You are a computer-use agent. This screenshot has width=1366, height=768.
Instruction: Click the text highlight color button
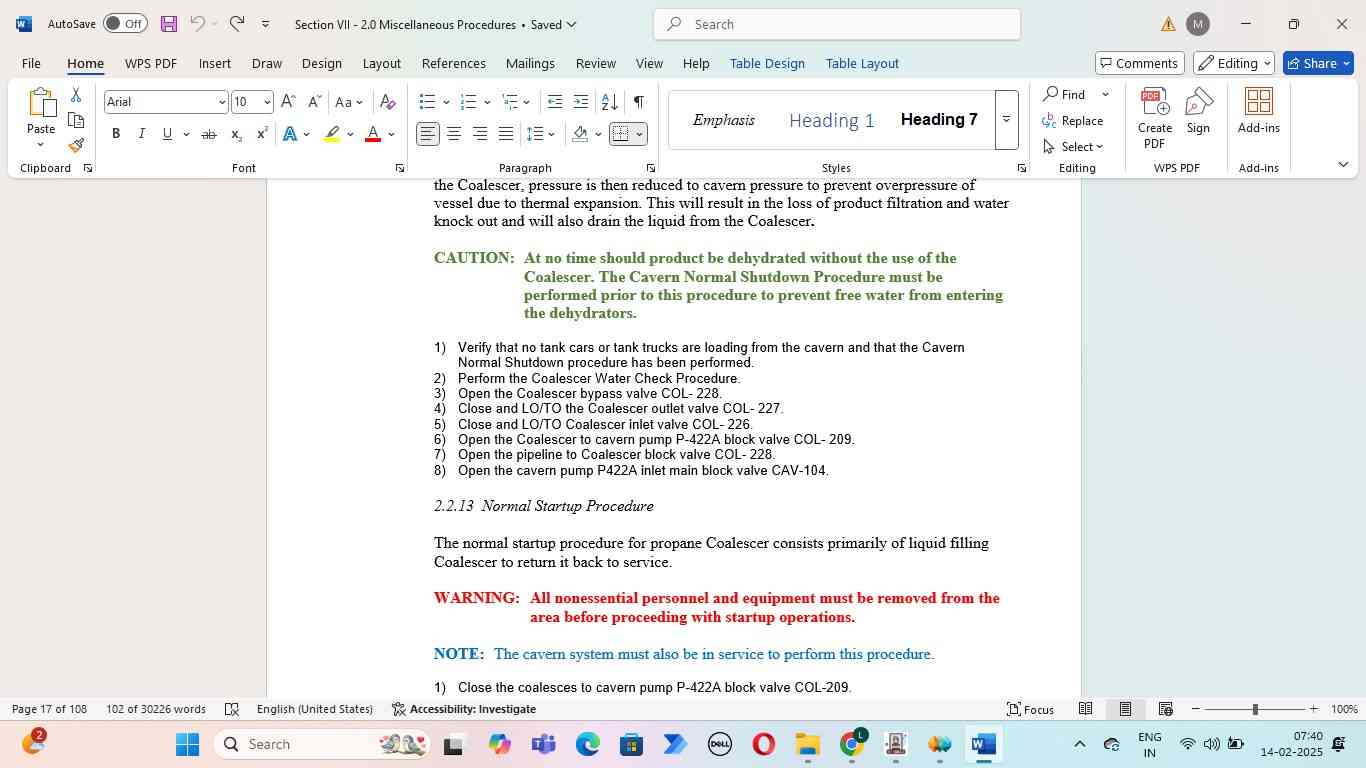(x=333, y=134)
